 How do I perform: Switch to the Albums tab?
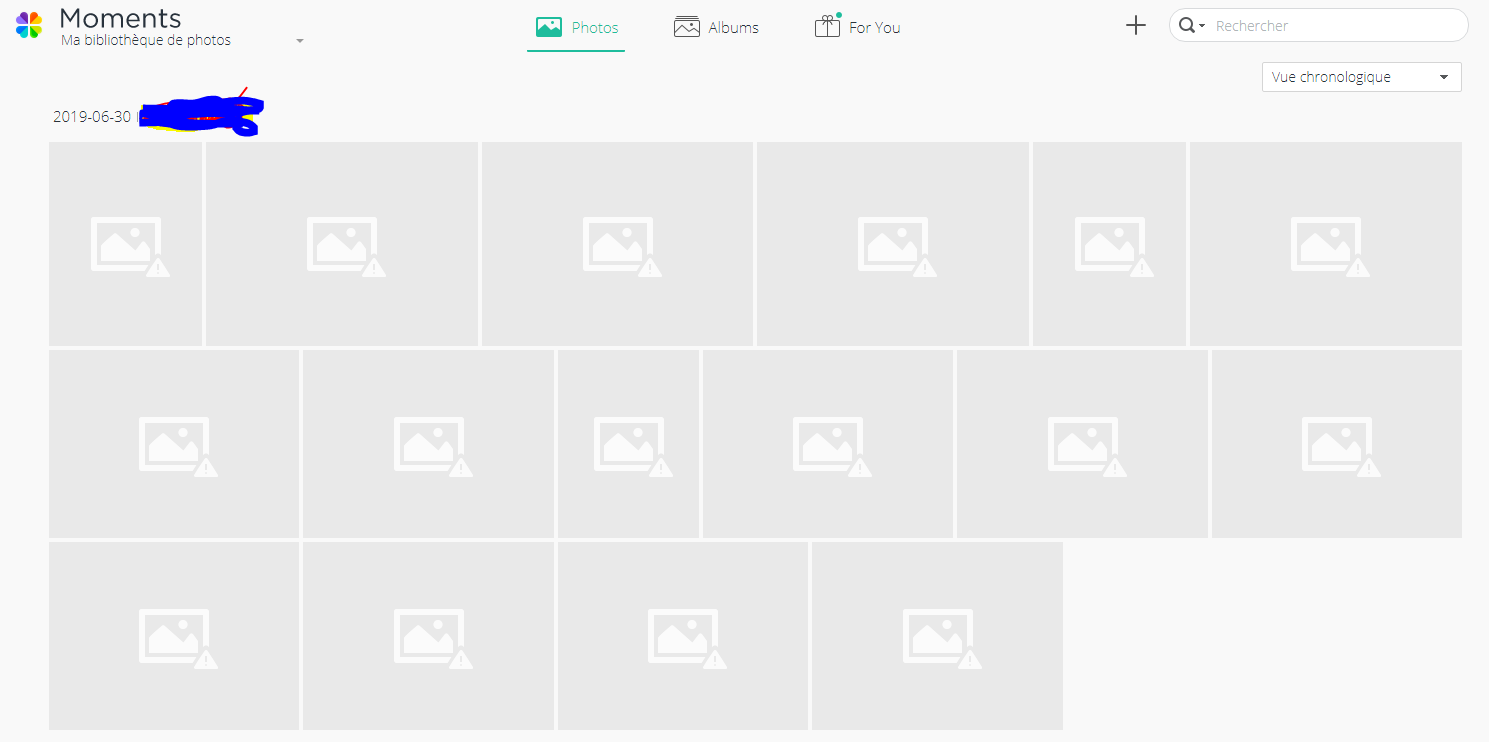coord(716,27)
